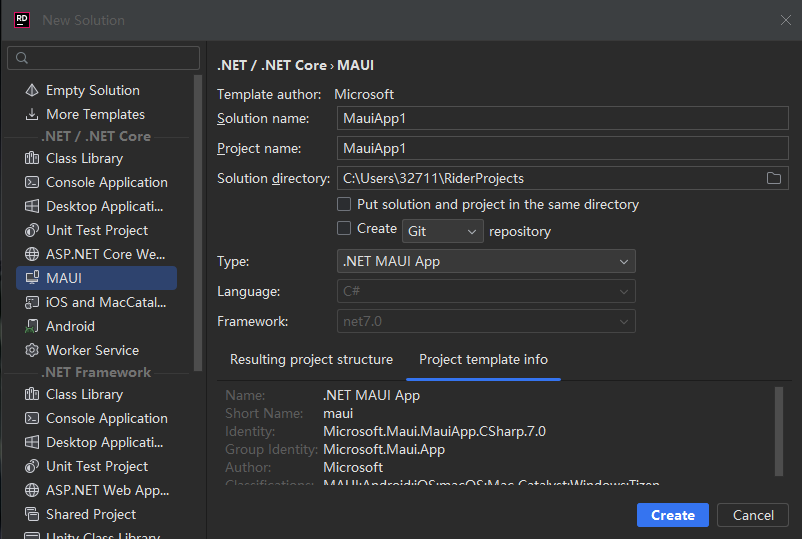Select Shared Project template icon
The height and width of the screenshot is (539, 802).
tap(32, 514)
